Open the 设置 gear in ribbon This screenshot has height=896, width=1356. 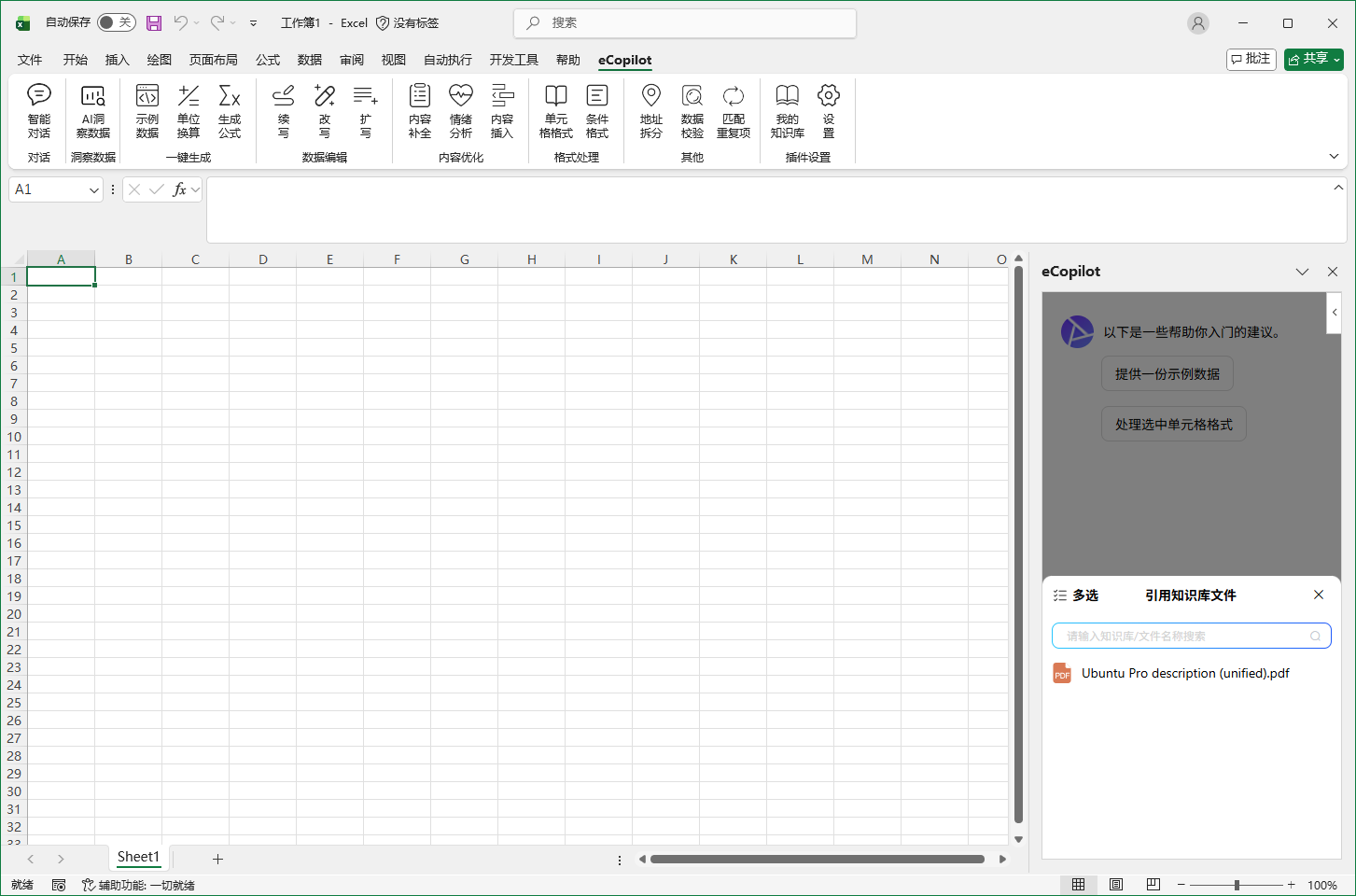point(828,110)
